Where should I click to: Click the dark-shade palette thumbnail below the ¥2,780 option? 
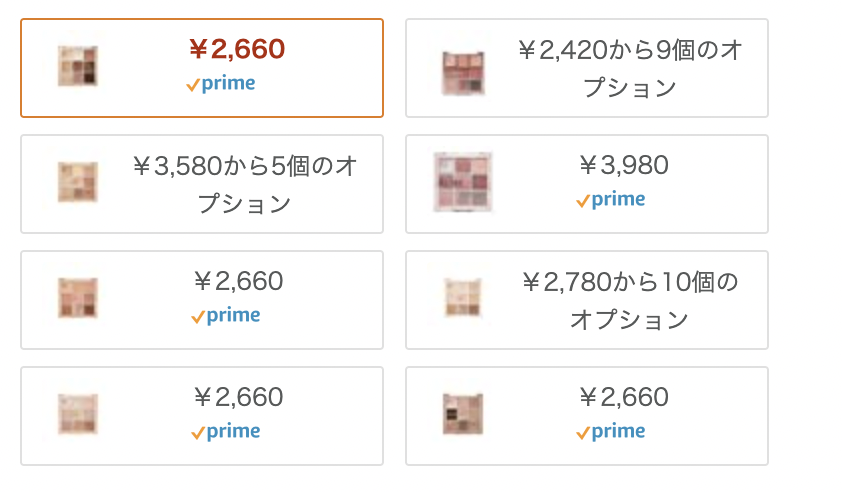point(463,414)
